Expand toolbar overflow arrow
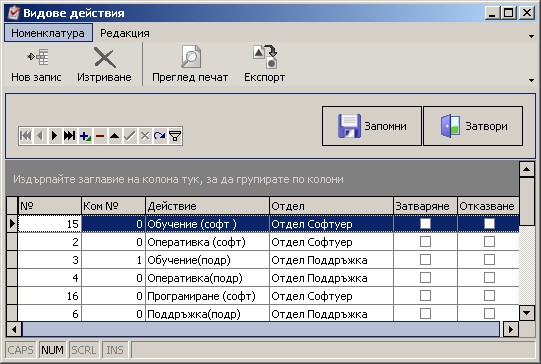This screenshot has height=364, width=541. point(531,80)
